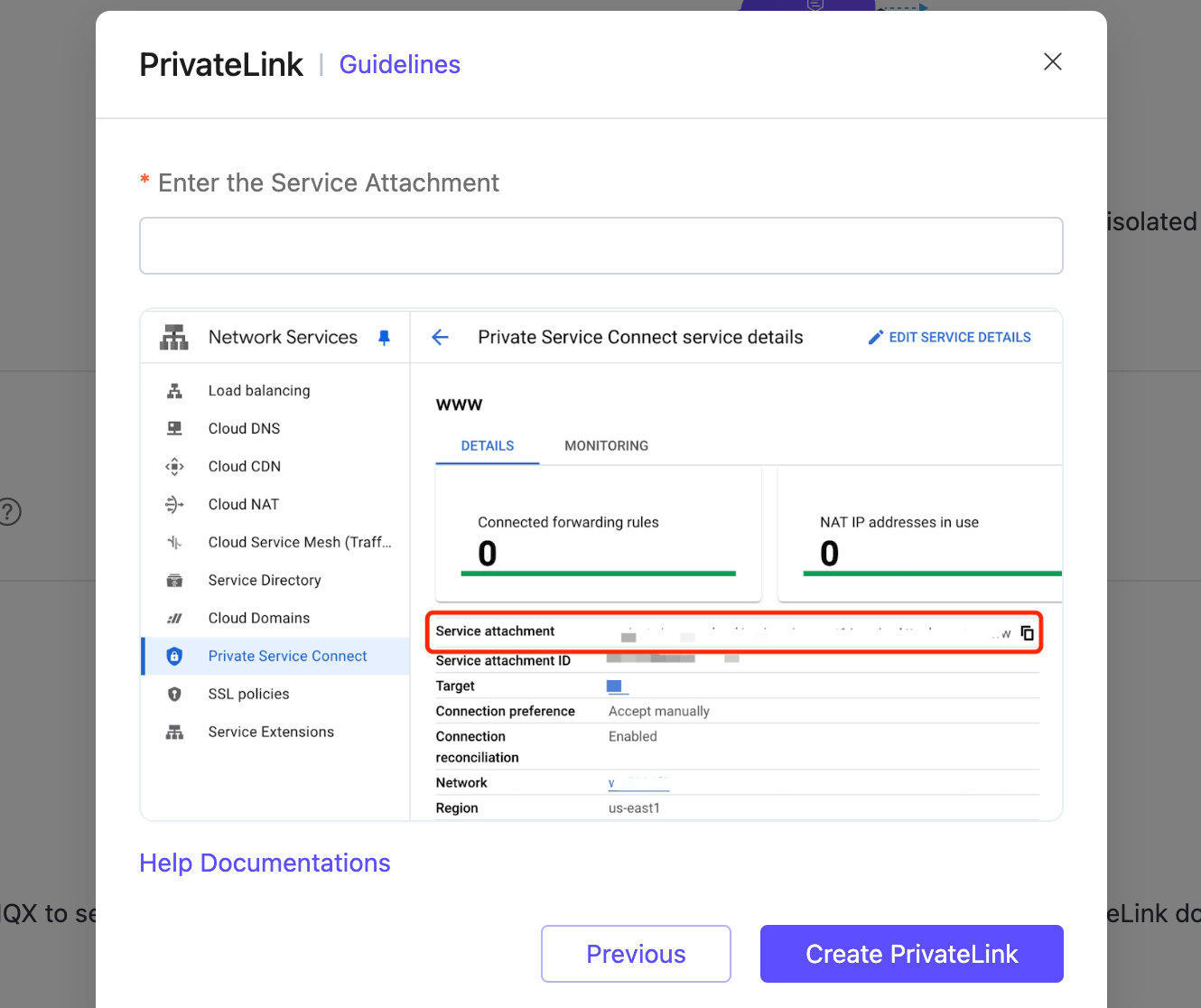The width and height of the screenshot is (1201, 1008).
Task: Select Cloud NAT in Network Services
Action: pyautogui.click(x=243, y=504)
